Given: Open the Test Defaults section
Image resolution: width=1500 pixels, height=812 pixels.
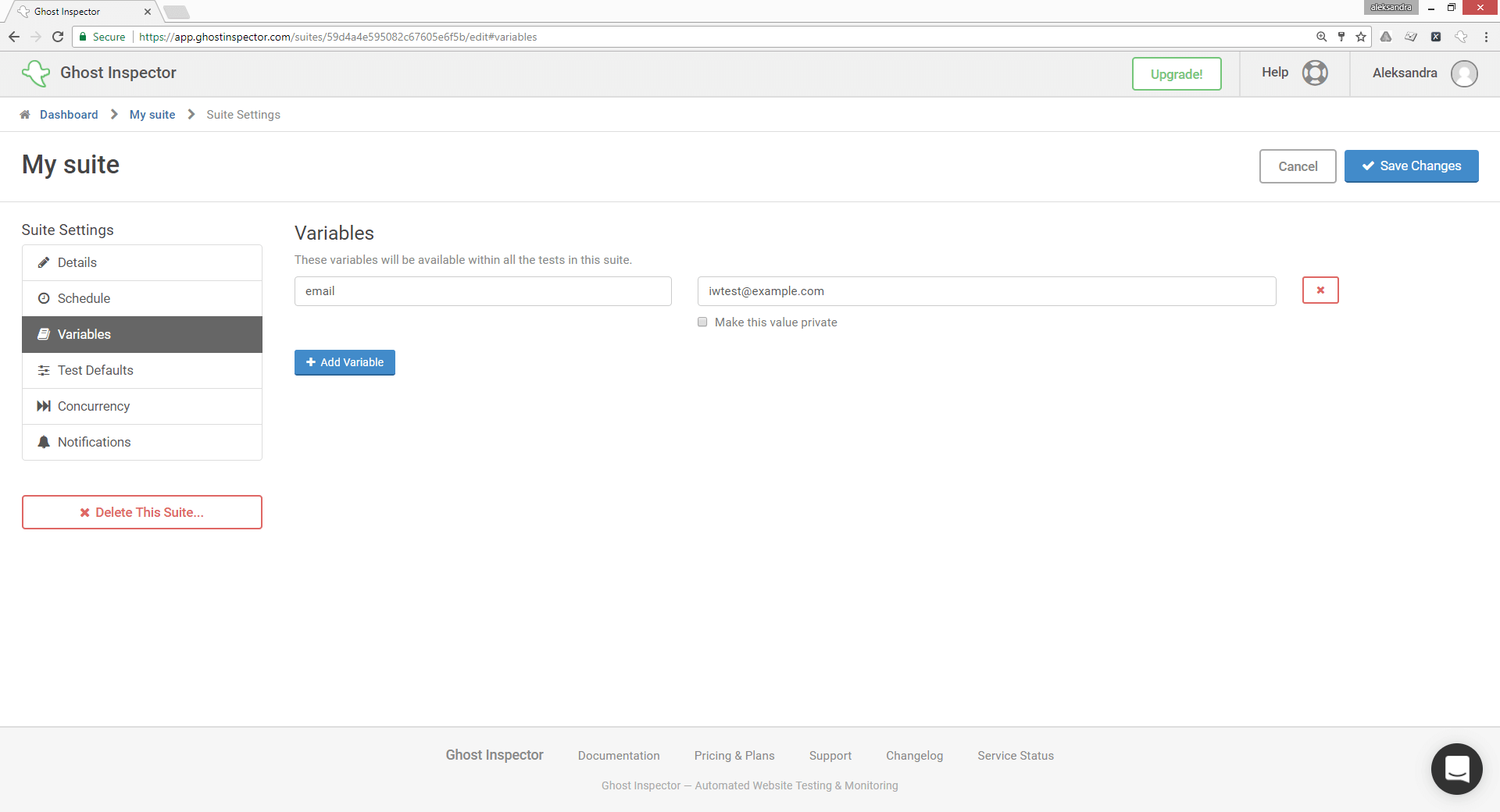Looking at the screenshot, I should (142, 370).
